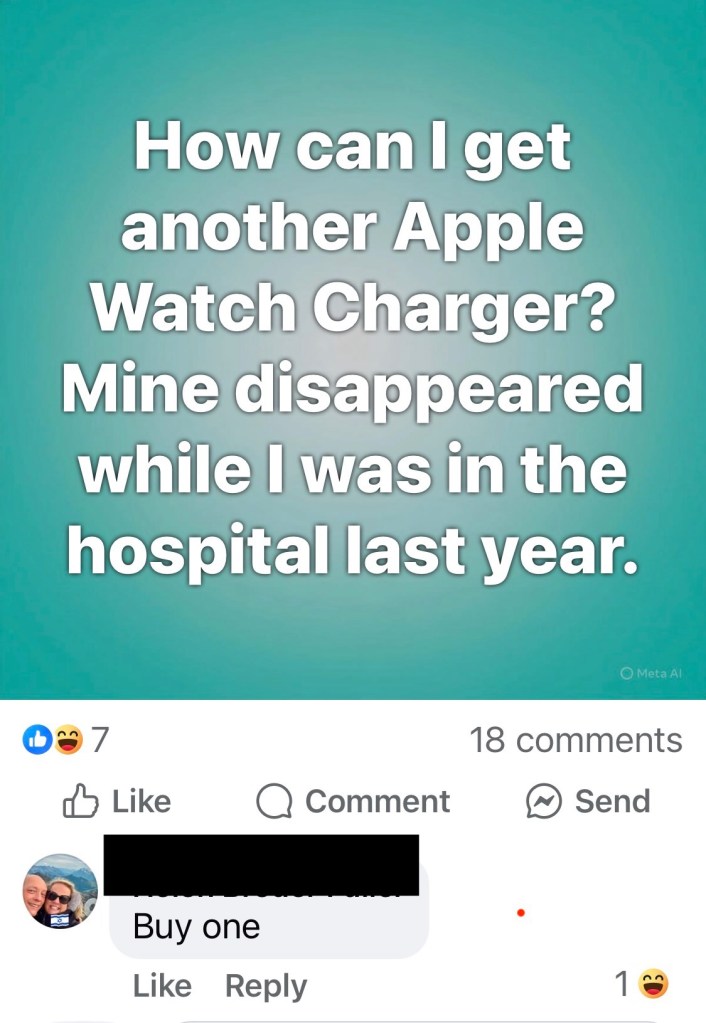Open the comment's reaction count 1

coord(622,984)
